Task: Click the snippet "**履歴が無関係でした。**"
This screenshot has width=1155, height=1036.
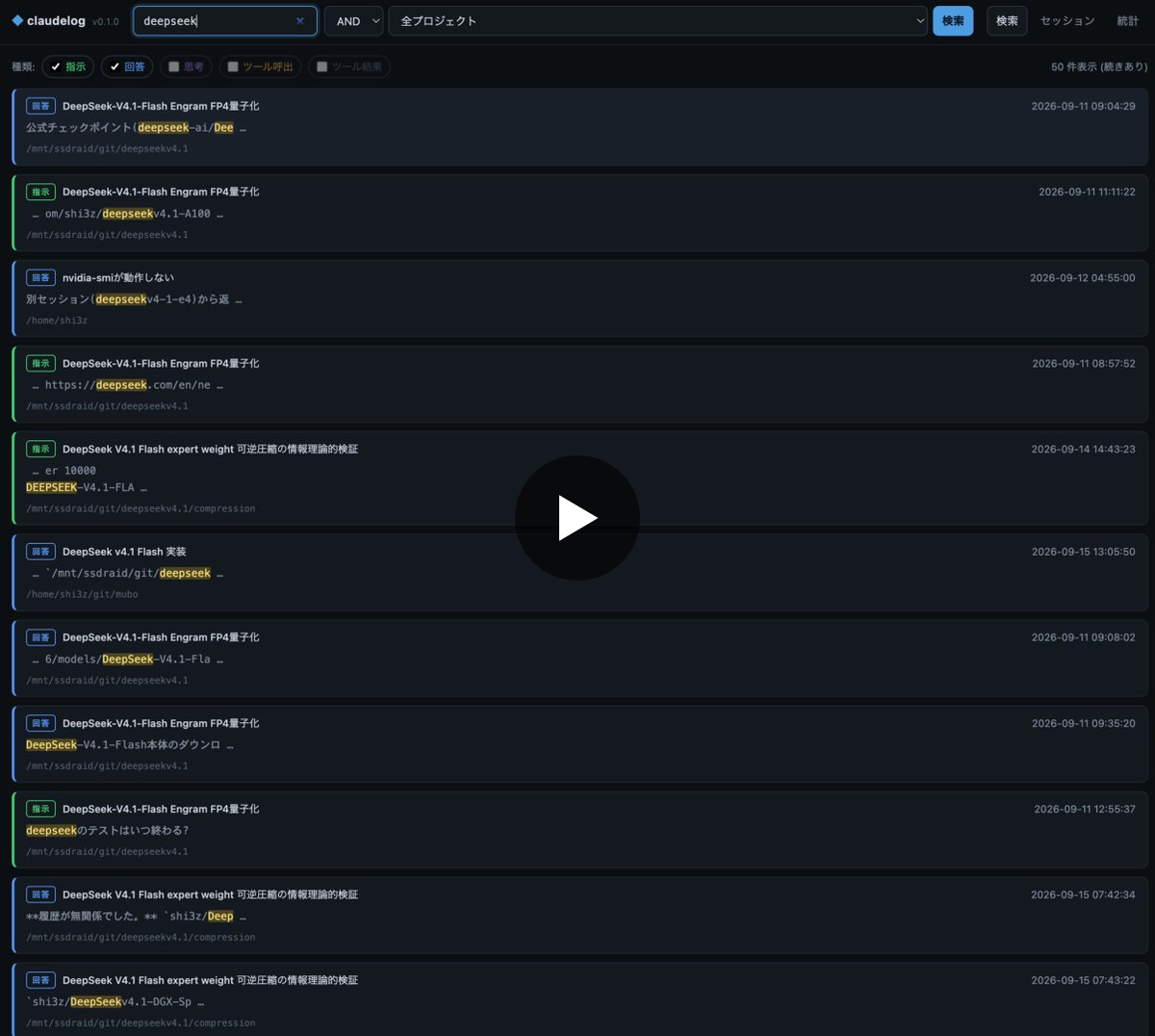Action: 91,917
